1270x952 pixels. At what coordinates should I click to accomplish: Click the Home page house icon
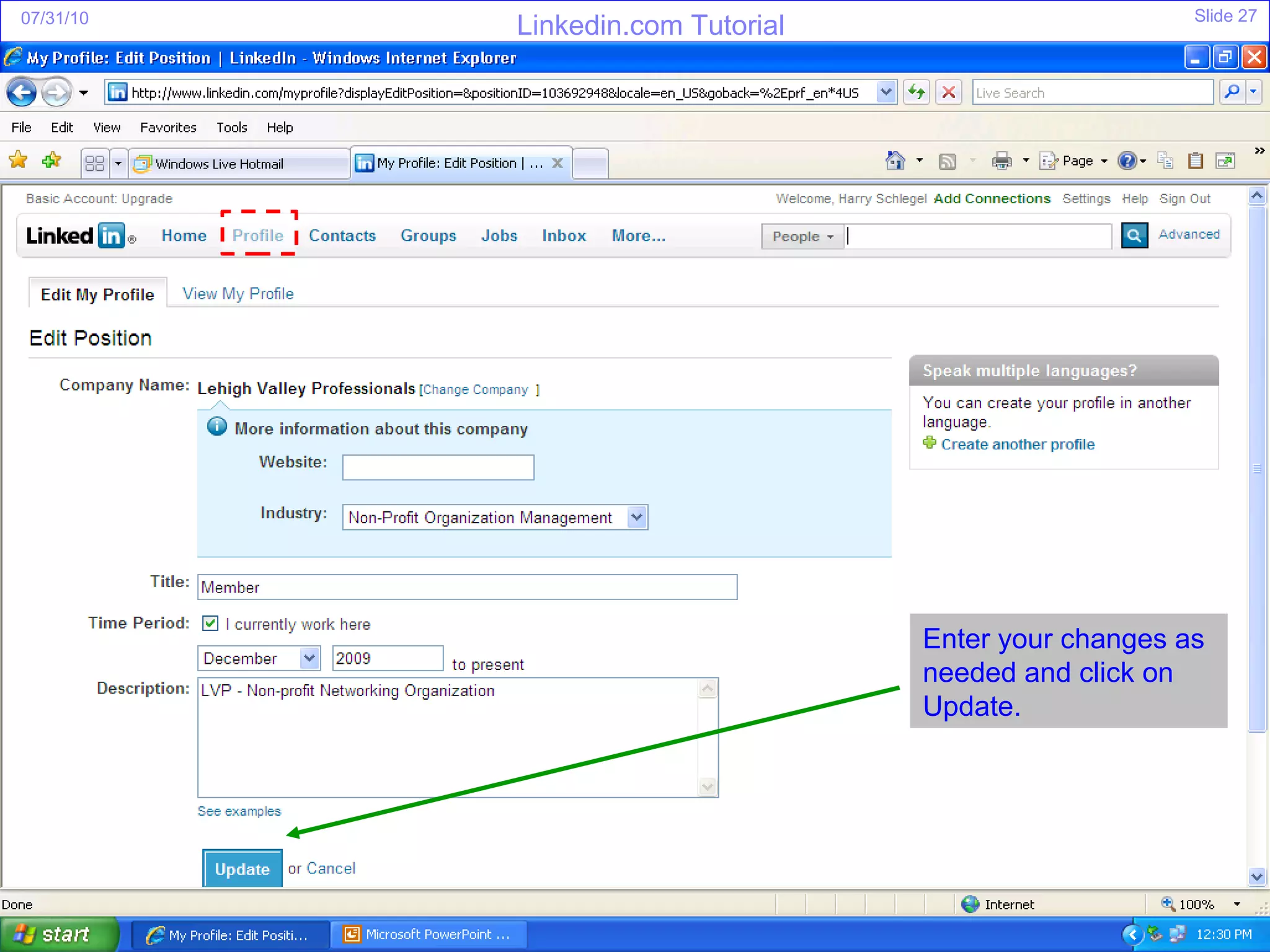(895, 161)
